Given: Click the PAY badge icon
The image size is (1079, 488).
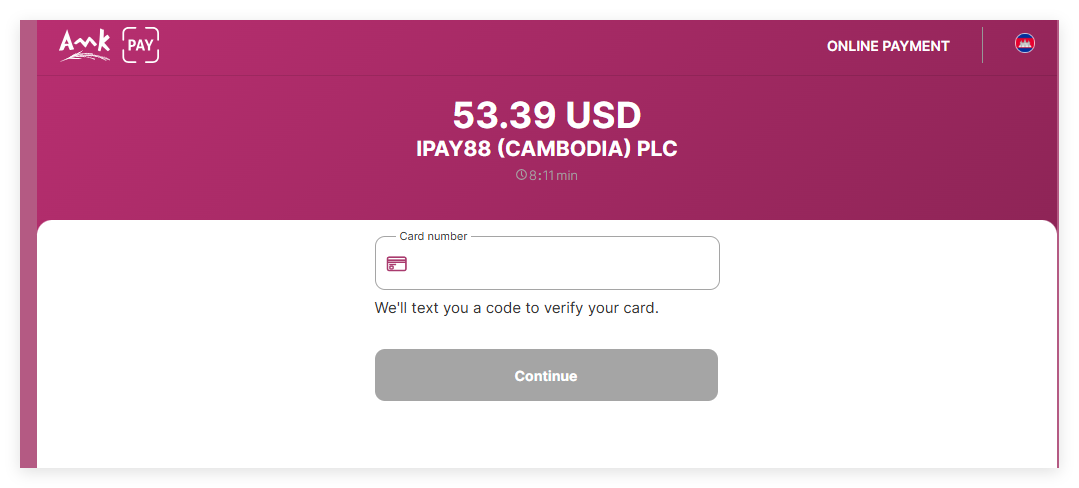Looking at the screenshot, I should point(141,46).
